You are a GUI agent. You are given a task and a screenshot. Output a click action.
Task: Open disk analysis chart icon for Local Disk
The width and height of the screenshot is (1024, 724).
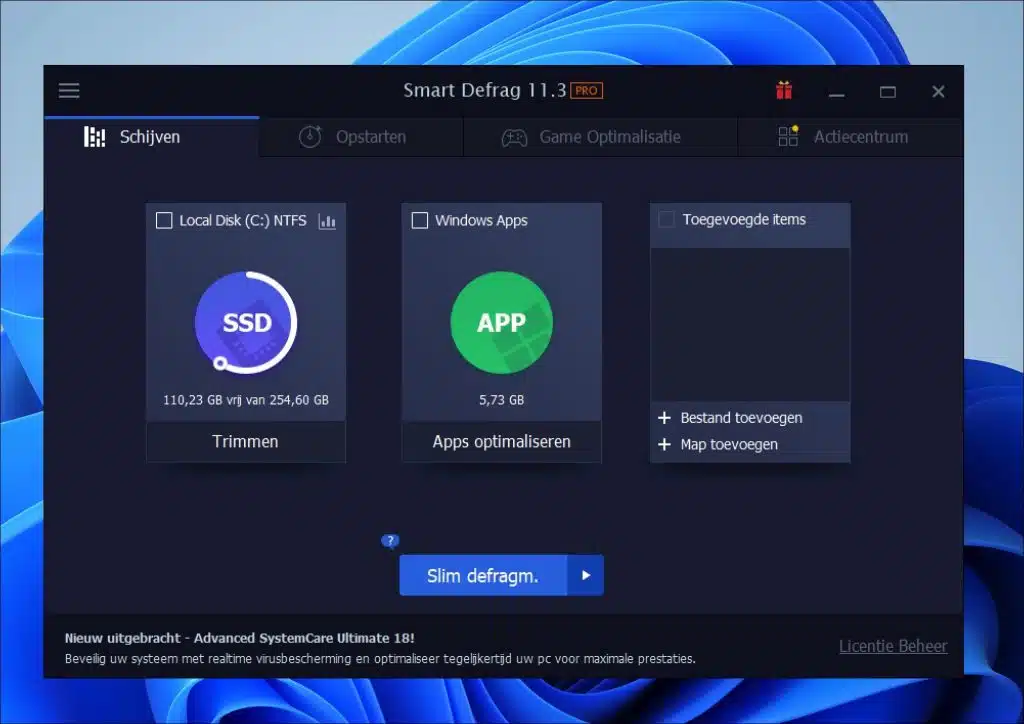pos(327,221)
